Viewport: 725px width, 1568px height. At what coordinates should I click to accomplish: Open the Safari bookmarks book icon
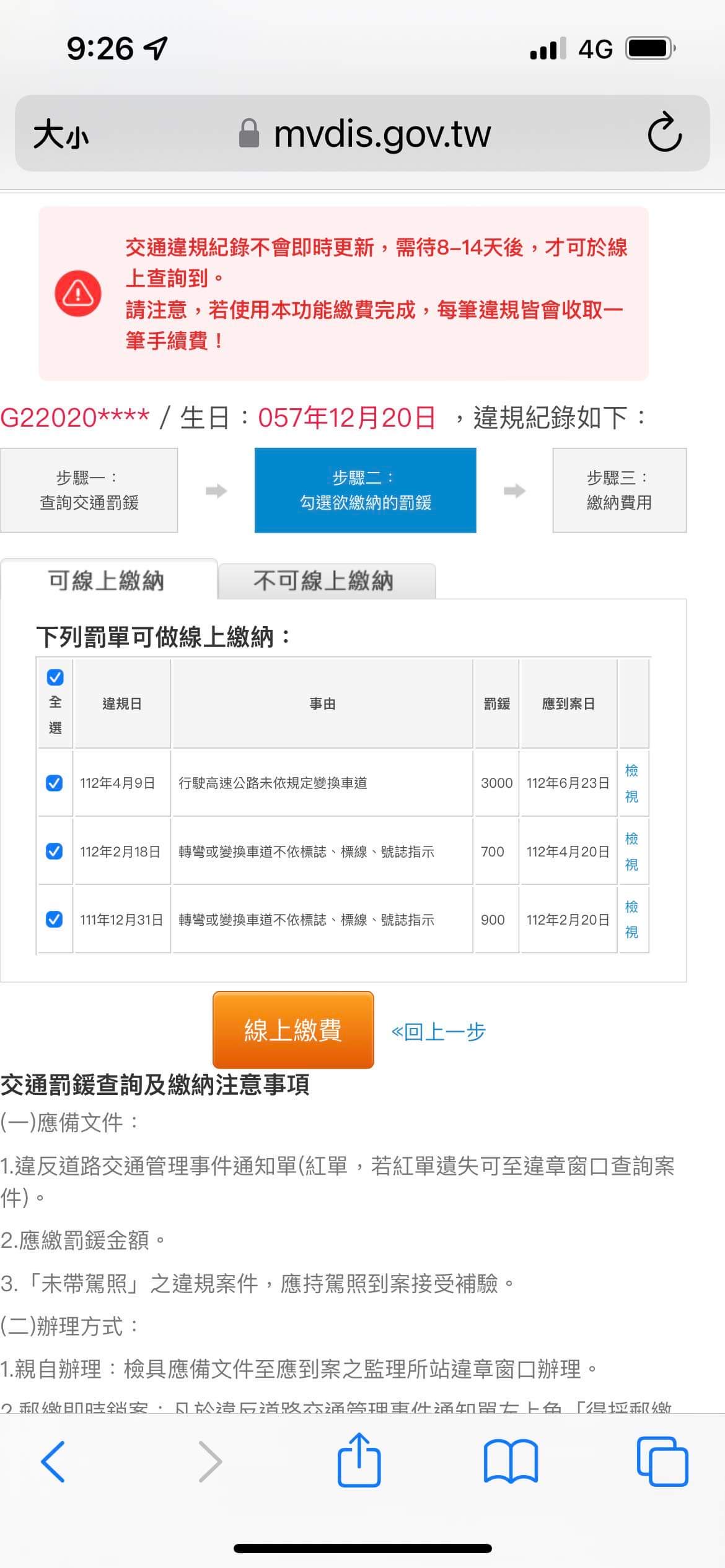(511, 1461)
